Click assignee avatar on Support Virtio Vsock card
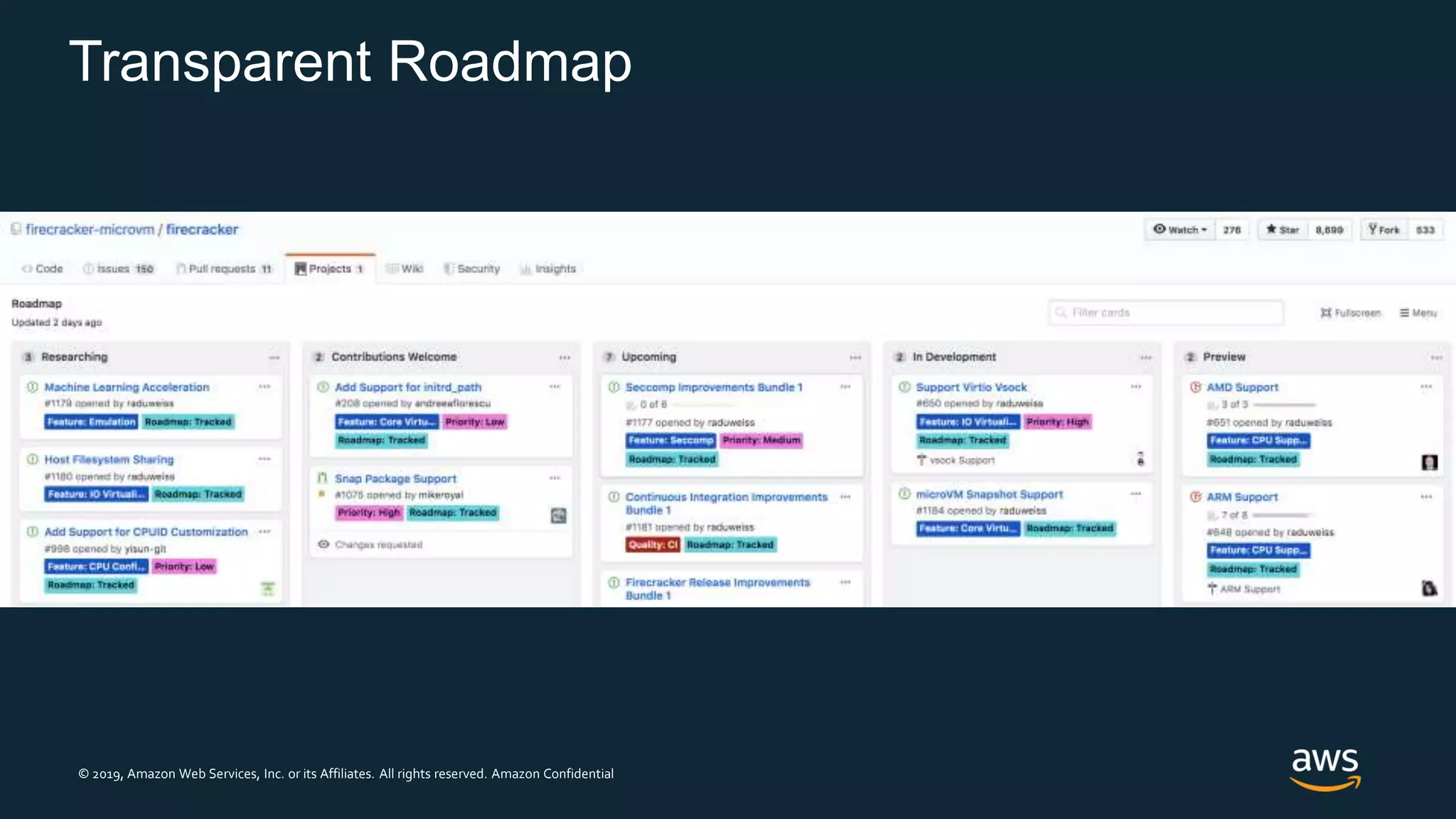The width and height of the screenshot is (1456, 819). (1140, 459)
